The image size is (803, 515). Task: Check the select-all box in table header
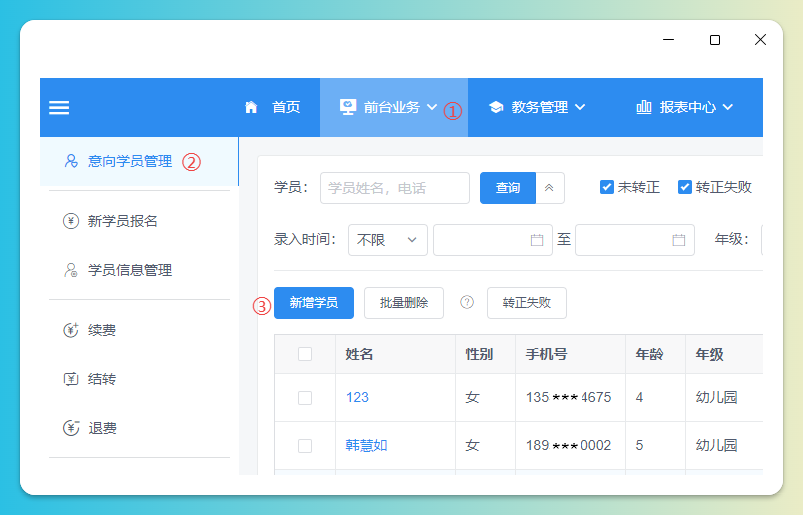[x=305, y=354]
